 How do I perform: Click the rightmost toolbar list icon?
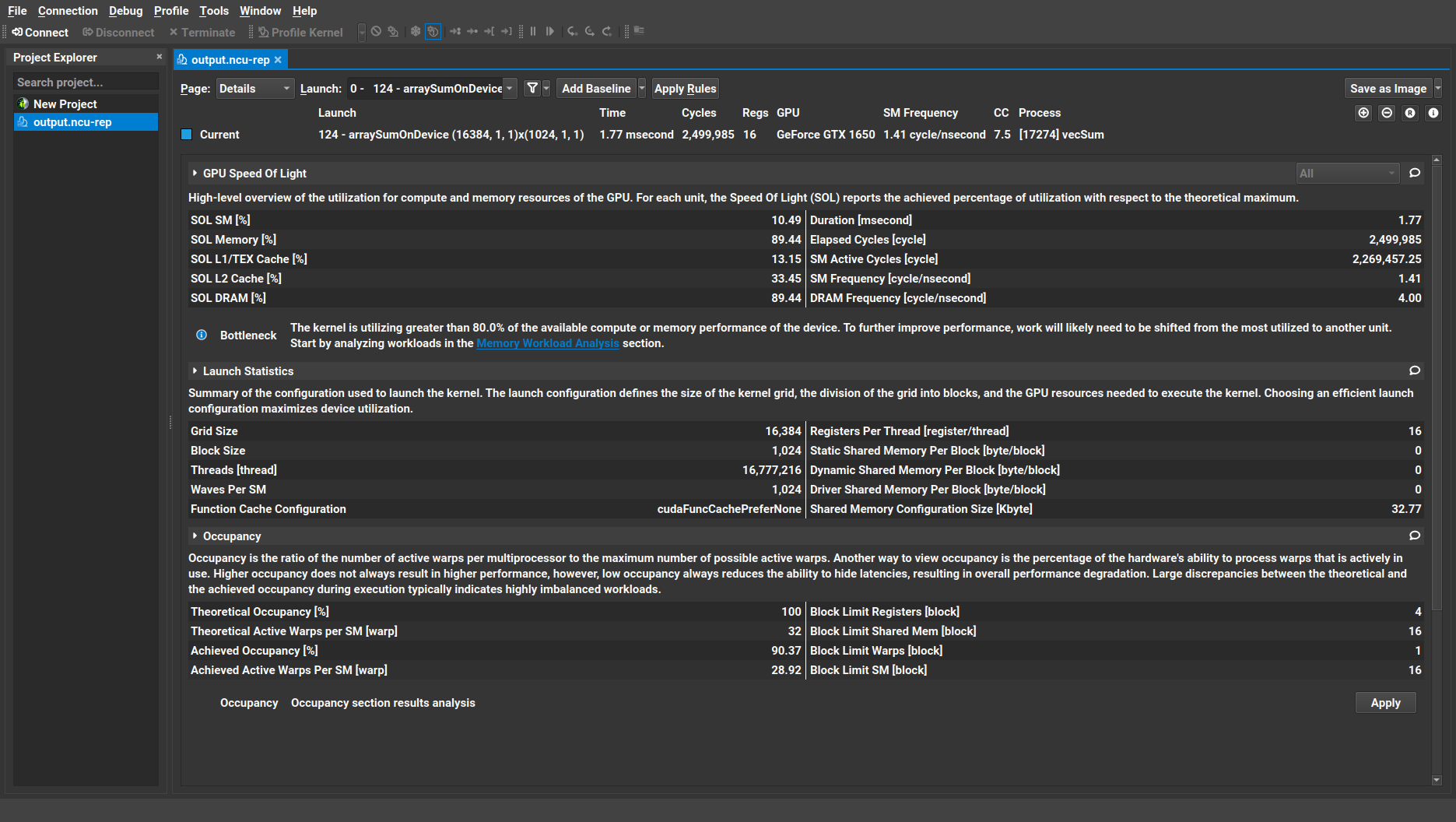click(639, 31)
